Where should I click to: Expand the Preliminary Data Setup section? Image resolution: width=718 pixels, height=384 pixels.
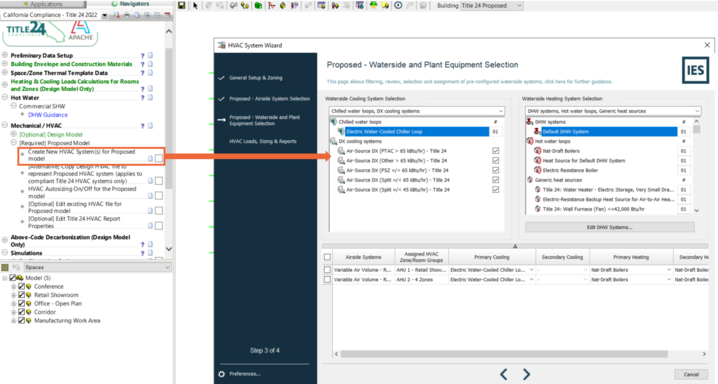coord(5,55)
